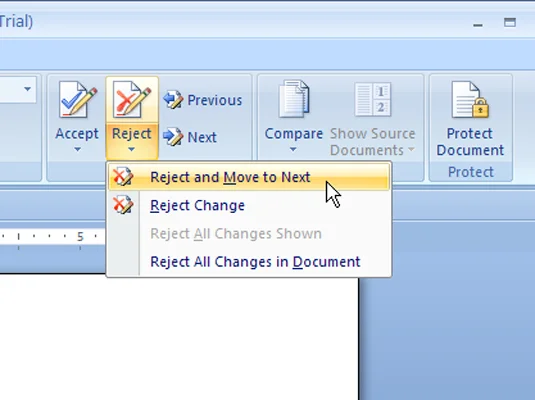
Task: Click icon beside Reject and Move to Next
Action: pos(123,176)
